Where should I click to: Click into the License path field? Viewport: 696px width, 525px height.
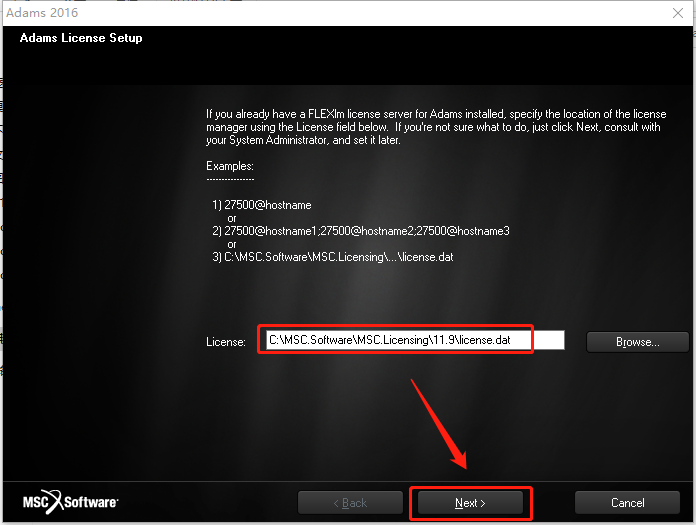[x=415, y=340]
